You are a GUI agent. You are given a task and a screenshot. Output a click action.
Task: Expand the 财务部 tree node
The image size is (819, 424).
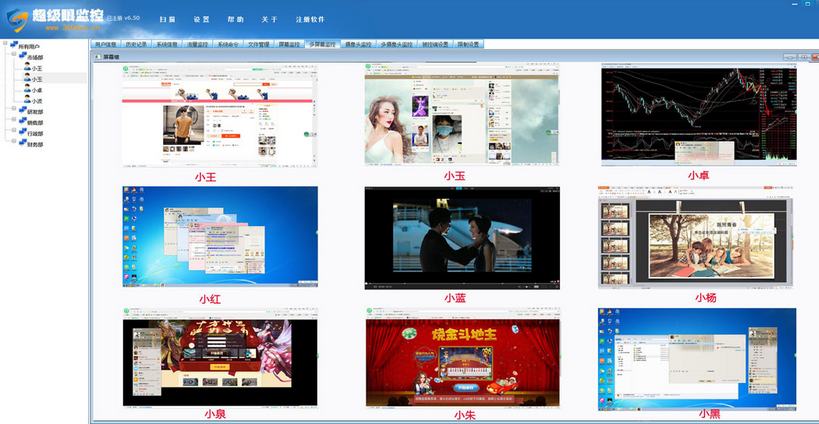coord(14,142)
